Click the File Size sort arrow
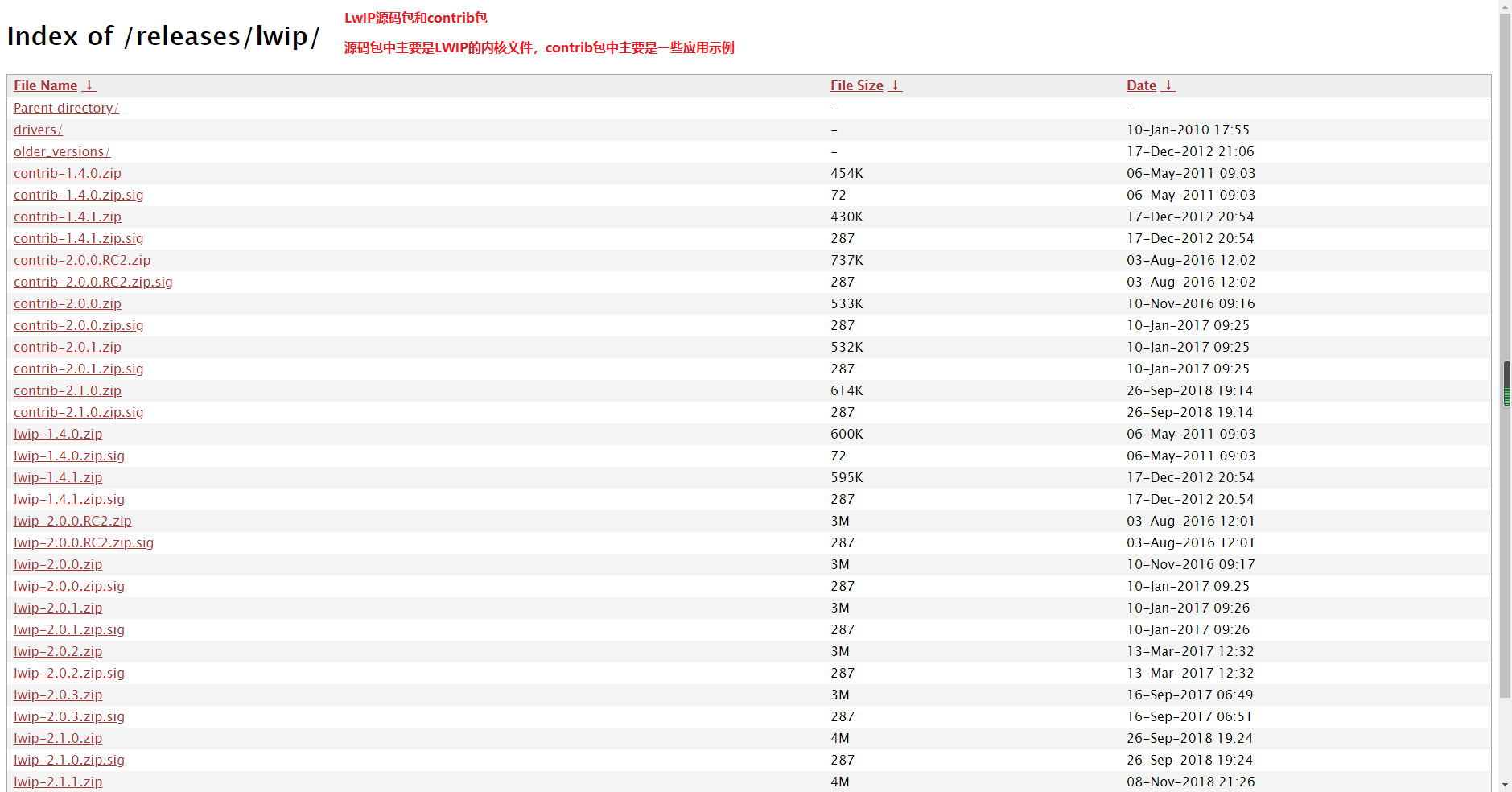Screen dimensions: 1512x792 895,85
